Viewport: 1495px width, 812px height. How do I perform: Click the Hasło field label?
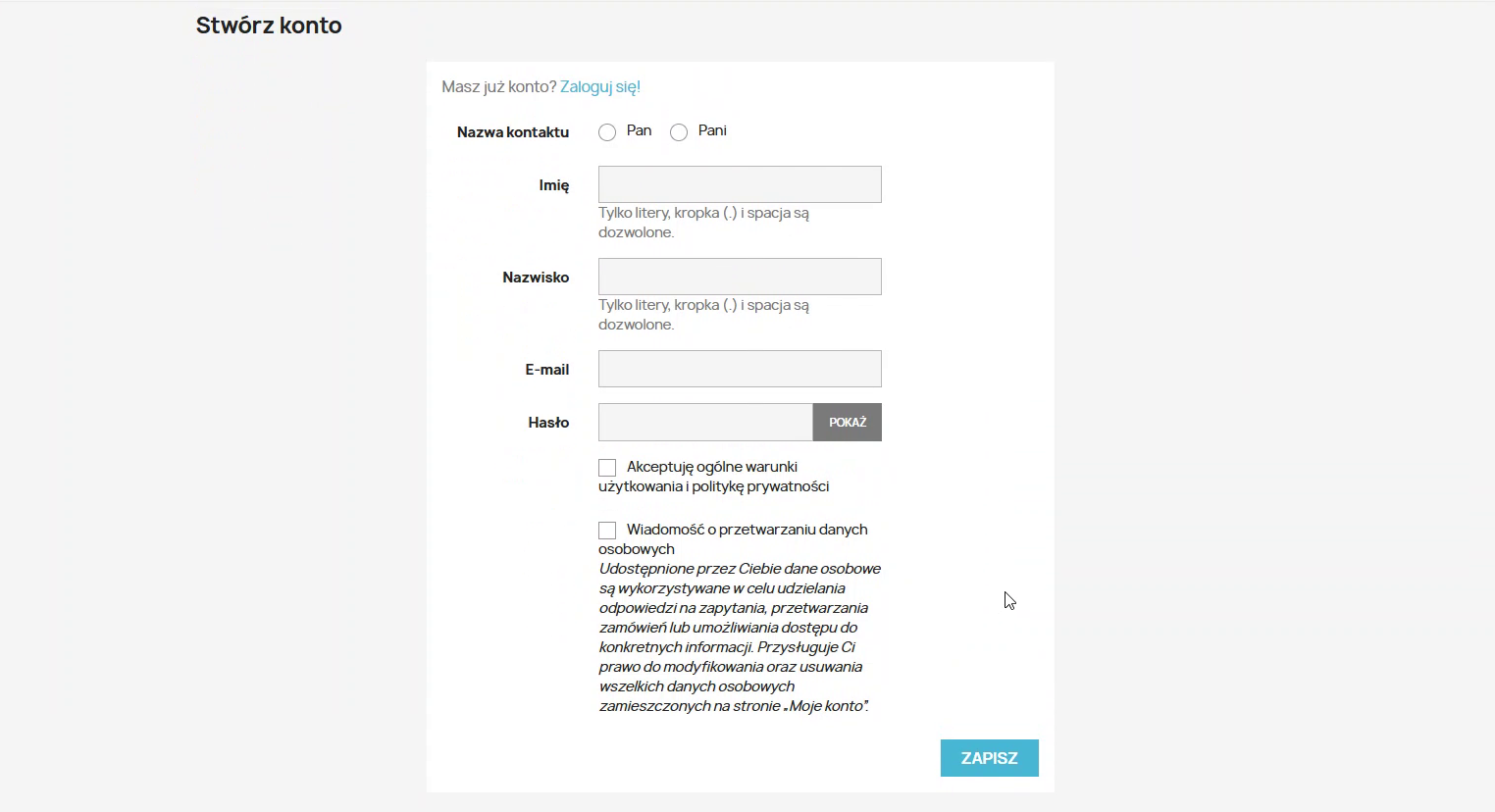coord(548,423)
